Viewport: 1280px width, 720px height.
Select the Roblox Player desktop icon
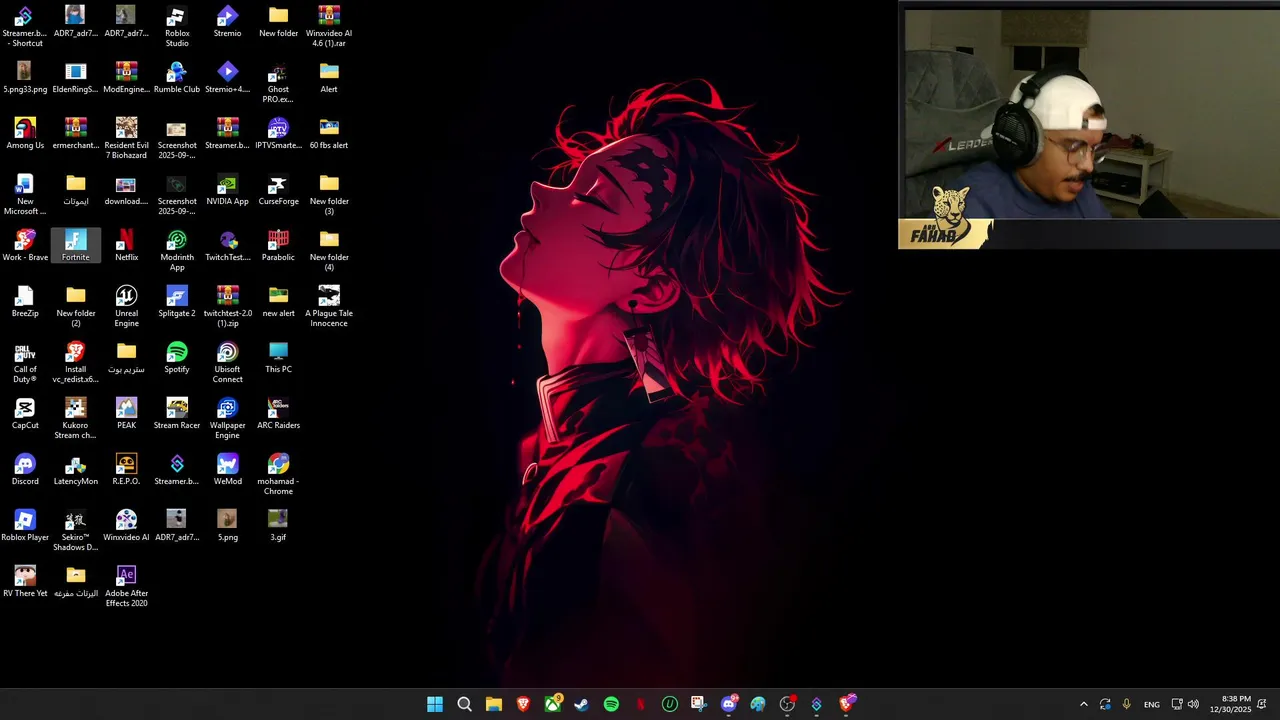click(25, 526)
